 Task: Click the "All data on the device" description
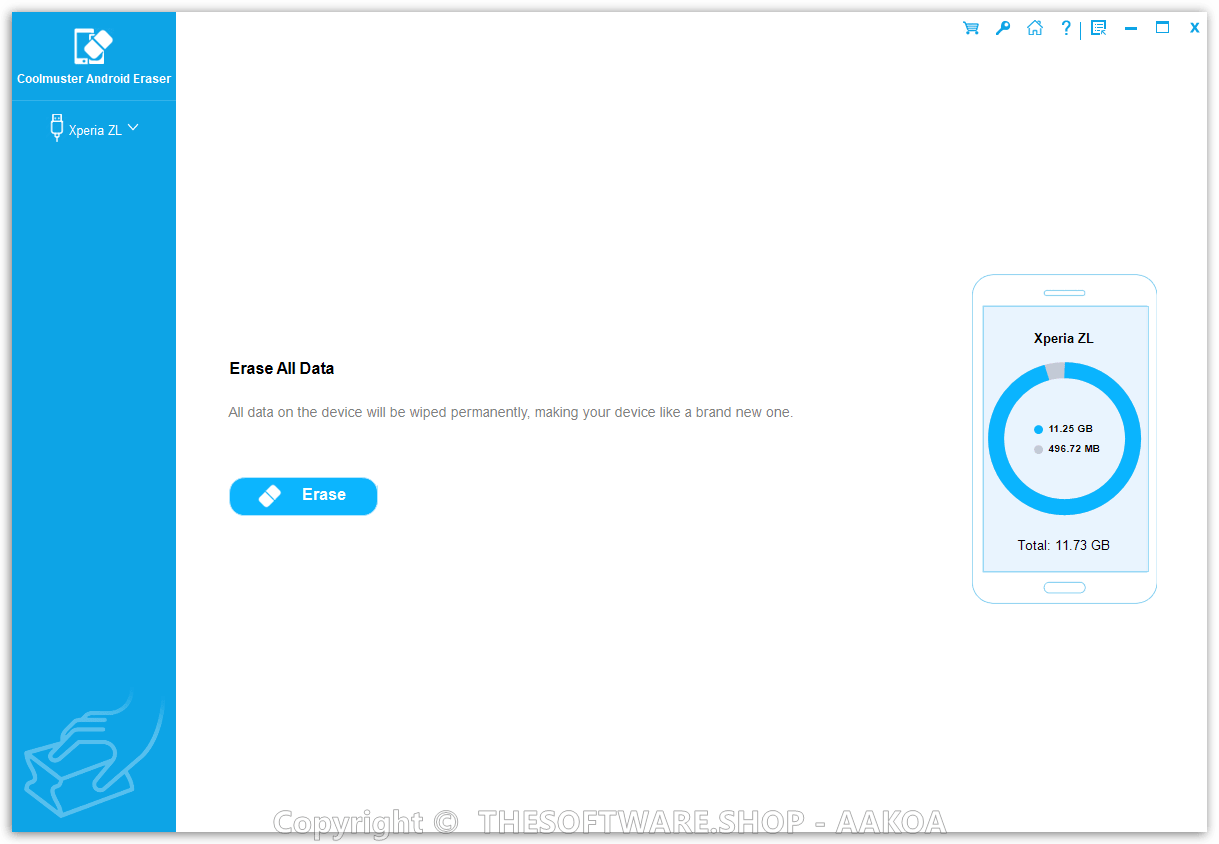(510, 412)
